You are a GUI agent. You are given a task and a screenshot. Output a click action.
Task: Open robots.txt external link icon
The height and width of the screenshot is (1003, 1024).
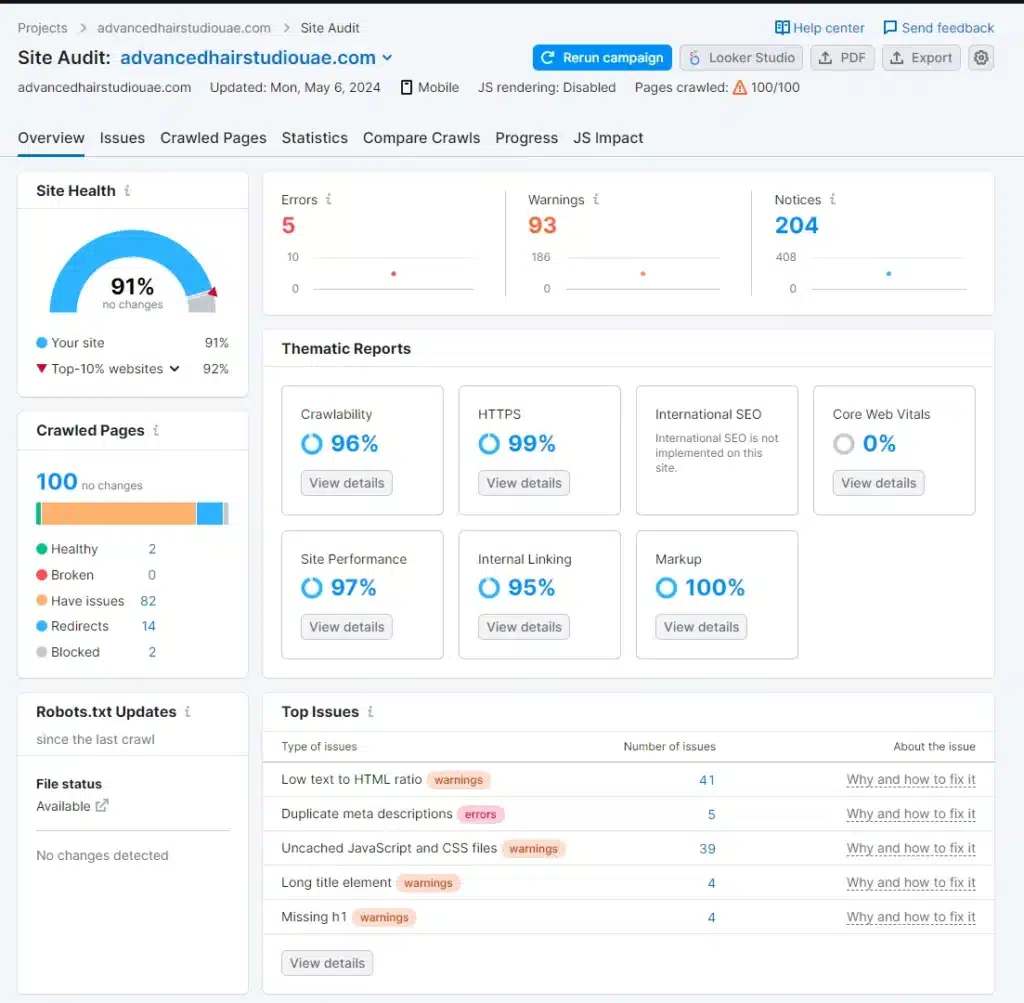click(102, 806)
